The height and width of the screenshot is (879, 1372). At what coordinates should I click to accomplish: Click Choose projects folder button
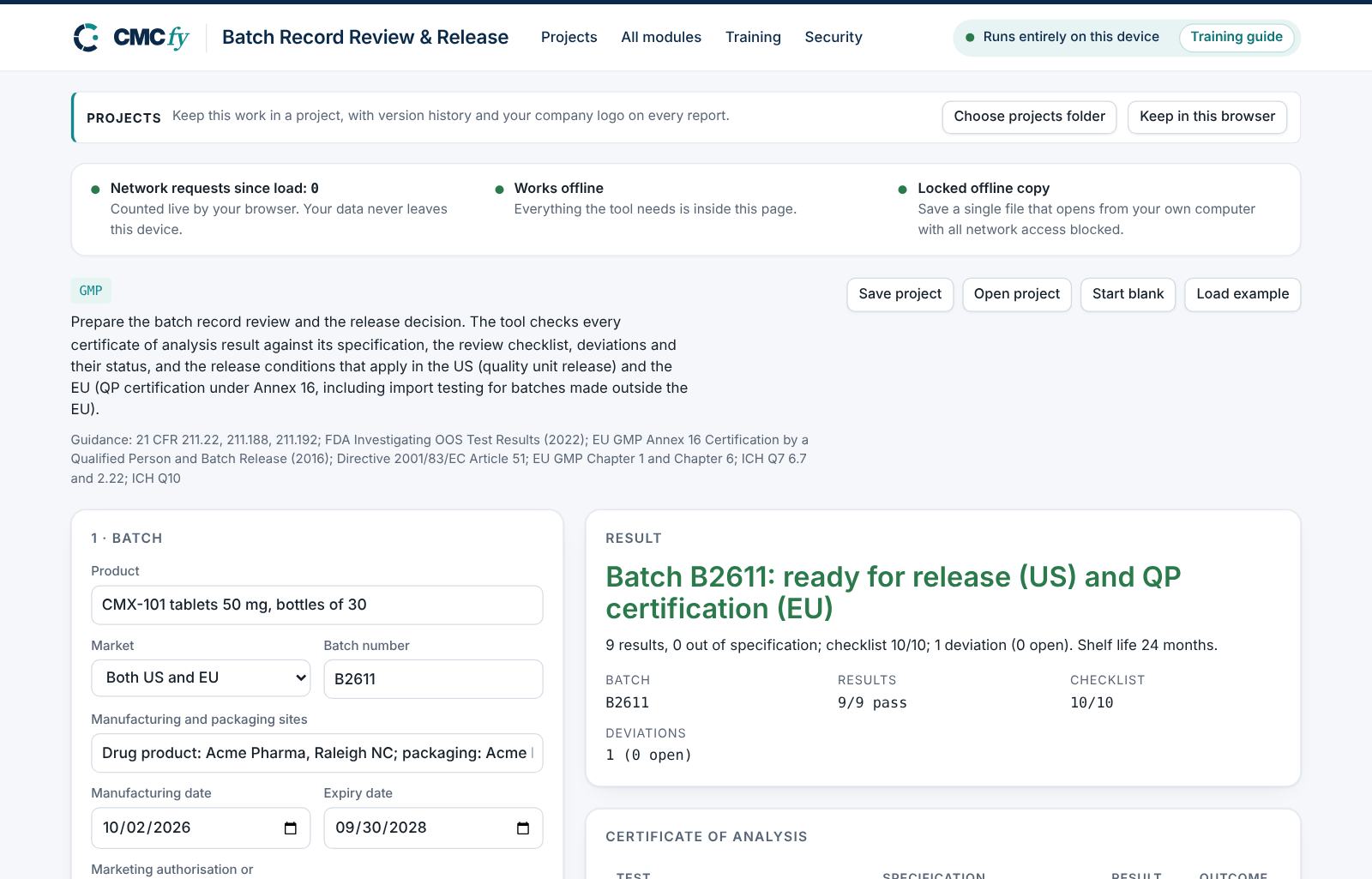point(1029,117)
